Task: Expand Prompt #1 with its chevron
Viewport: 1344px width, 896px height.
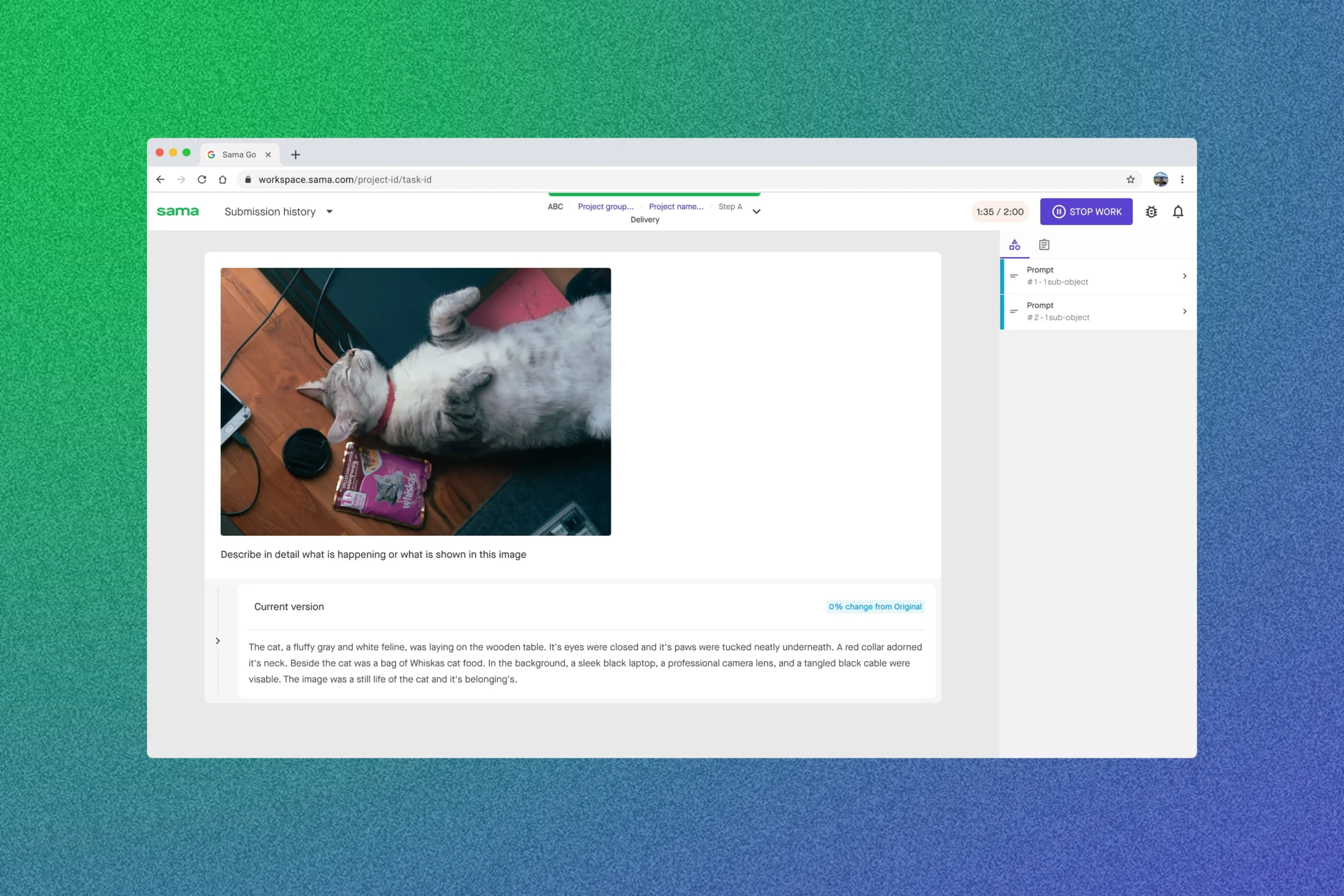Action: click(x=1184, y=276)
